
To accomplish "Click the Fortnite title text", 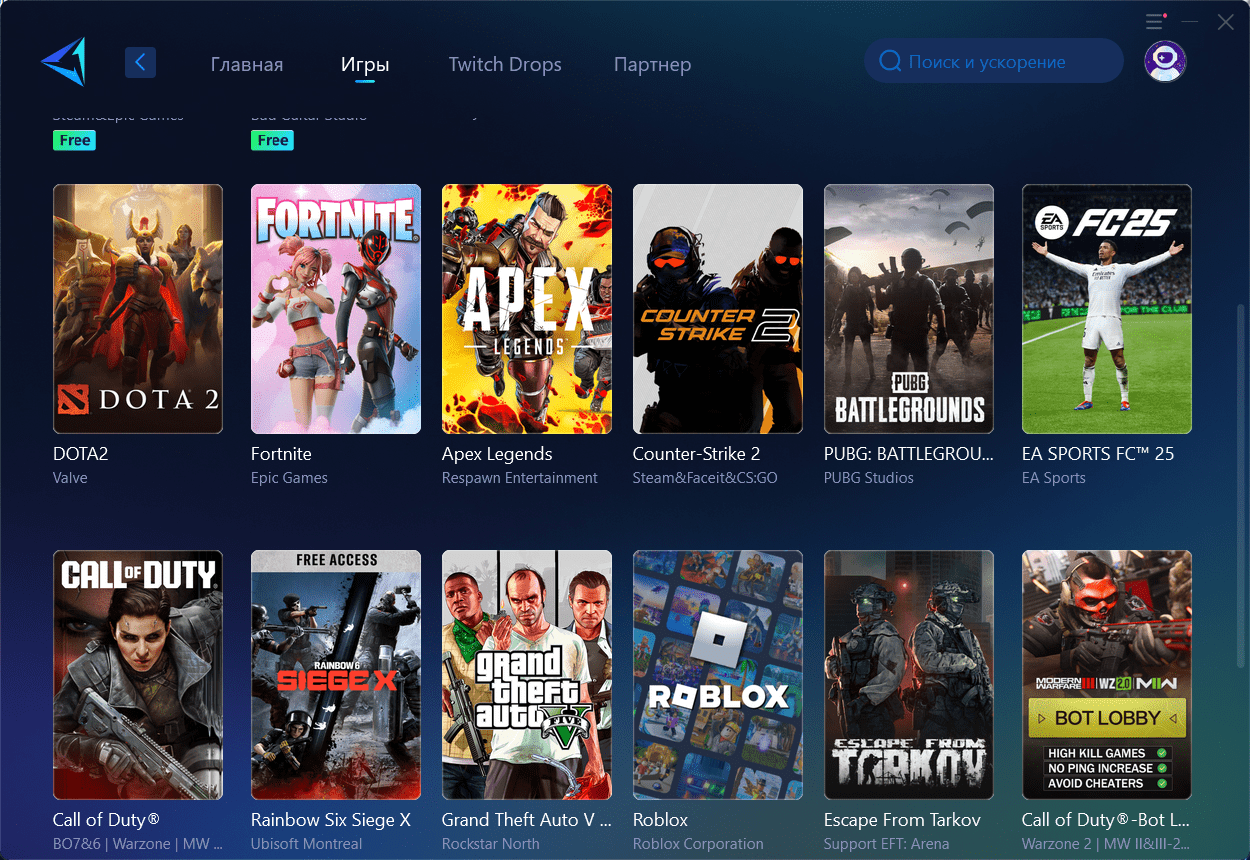I will [281, 454].
